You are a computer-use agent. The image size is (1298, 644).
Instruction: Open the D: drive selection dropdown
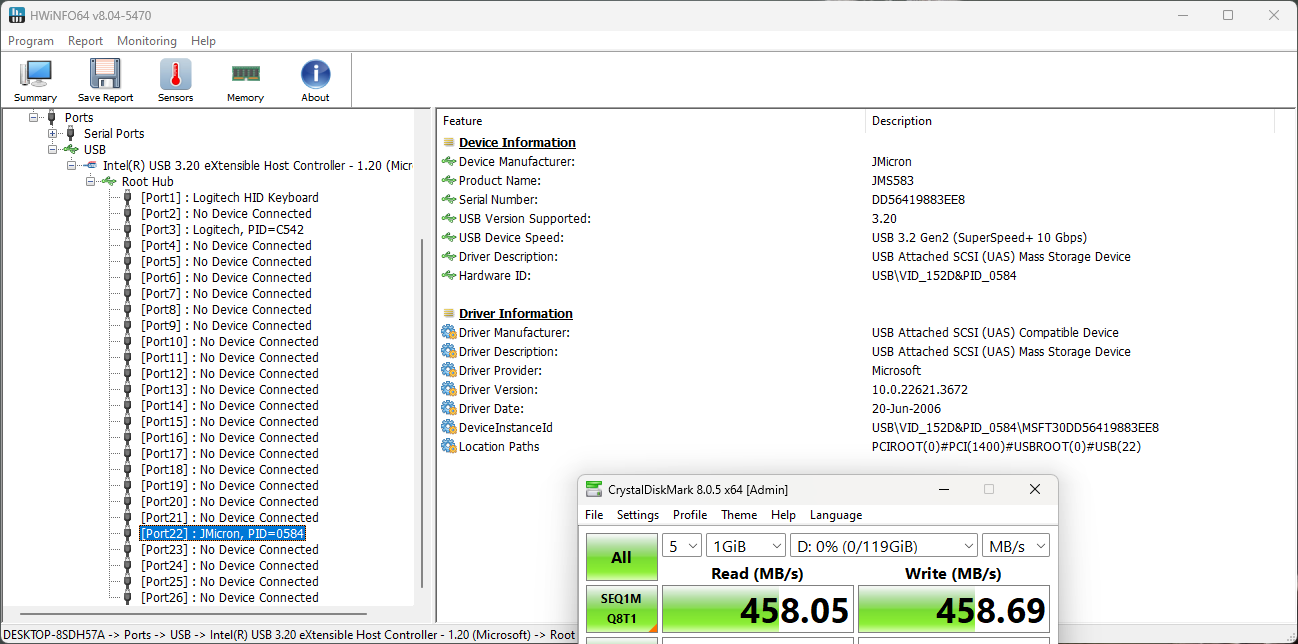point(884,546)
